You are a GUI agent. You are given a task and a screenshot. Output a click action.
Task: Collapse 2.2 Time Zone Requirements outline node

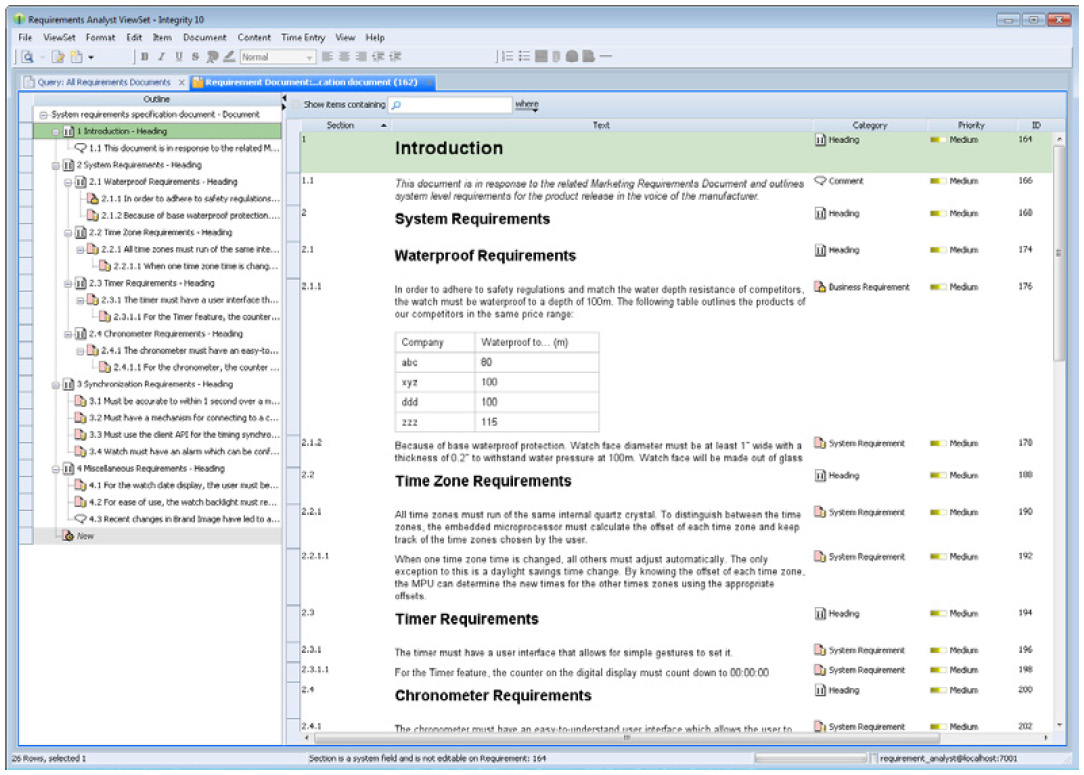pyautogui.click(x=68, y=233)
